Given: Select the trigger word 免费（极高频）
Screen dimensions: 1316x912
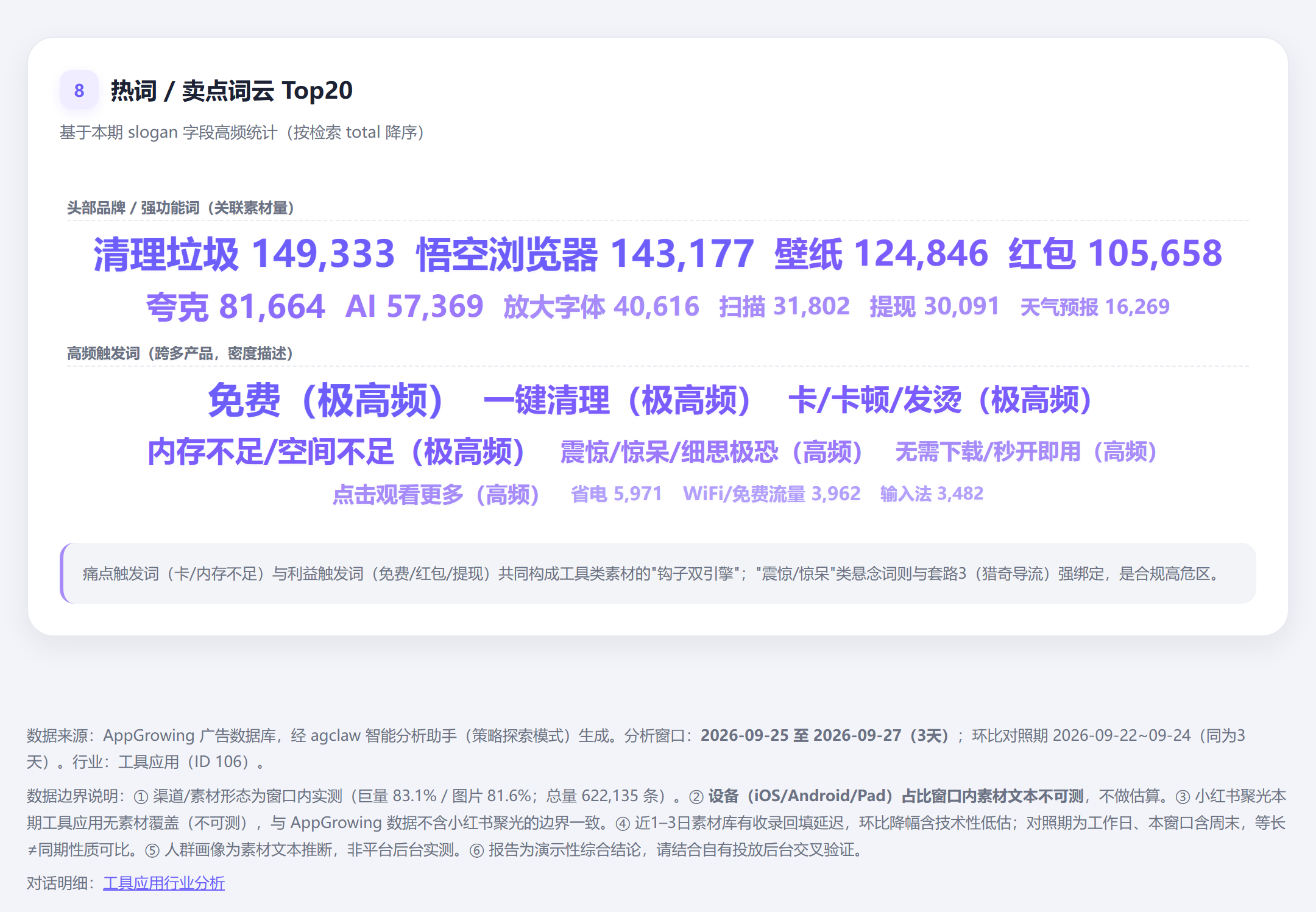Looking at the screenshot, I should (327, 400).
